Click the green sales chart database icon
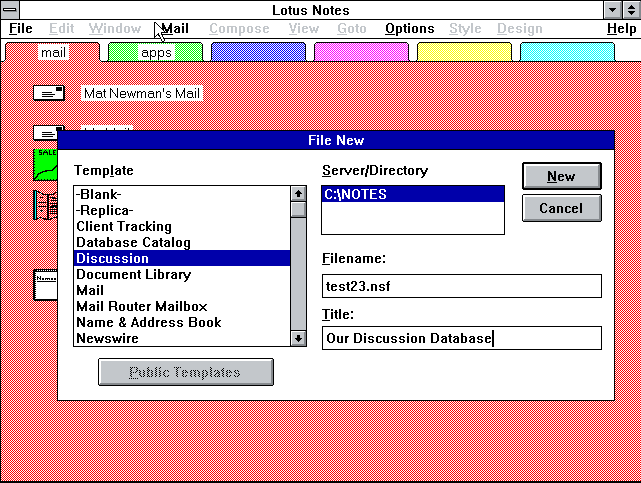Viewport: 641px width, 483px height. [45, 164]
